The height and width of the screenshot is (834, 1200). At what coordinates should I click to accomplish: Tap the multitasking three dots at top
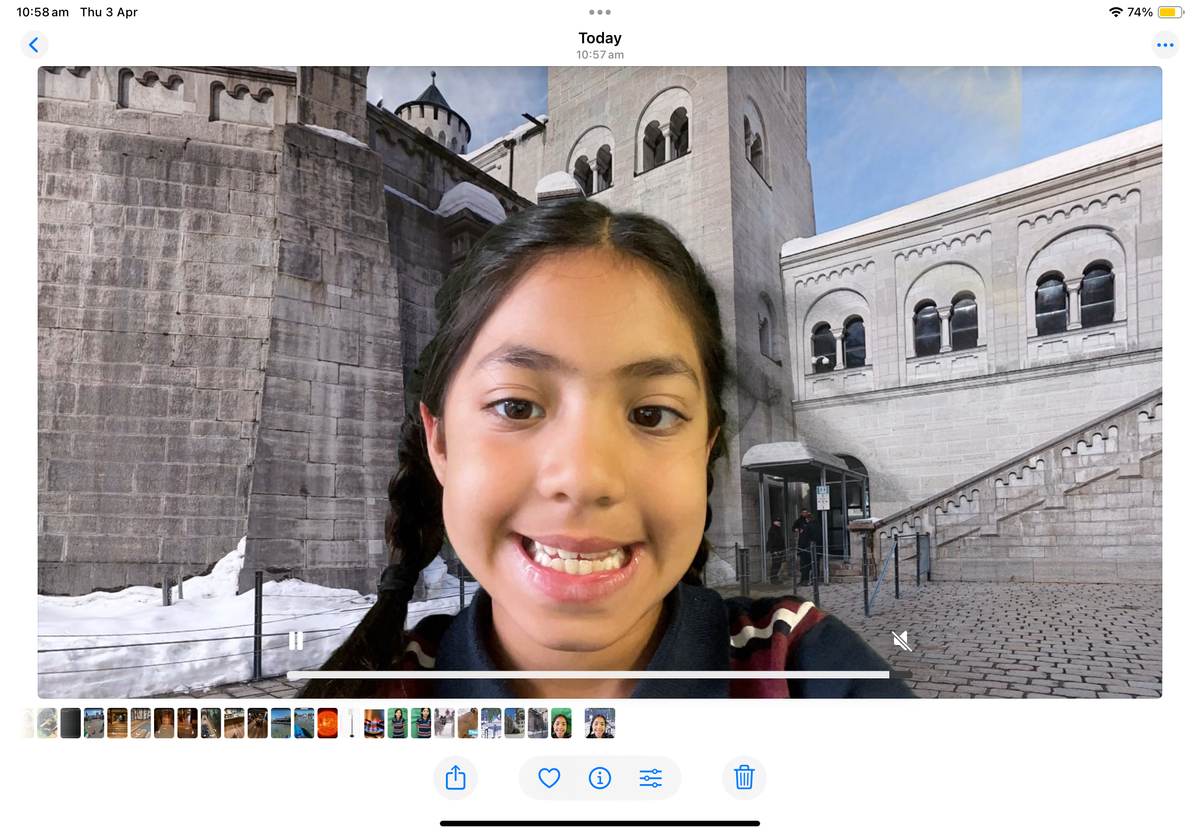tap(600, 12)
